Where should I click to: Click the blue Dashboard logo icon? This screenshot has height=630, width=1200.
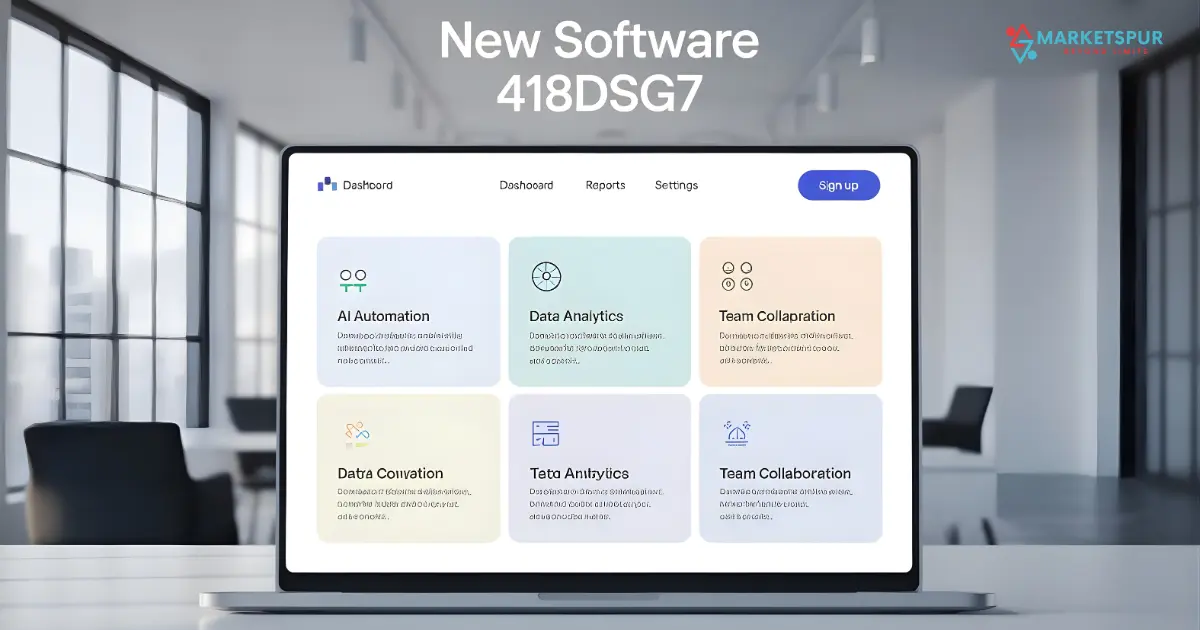[x=327, y=184]
